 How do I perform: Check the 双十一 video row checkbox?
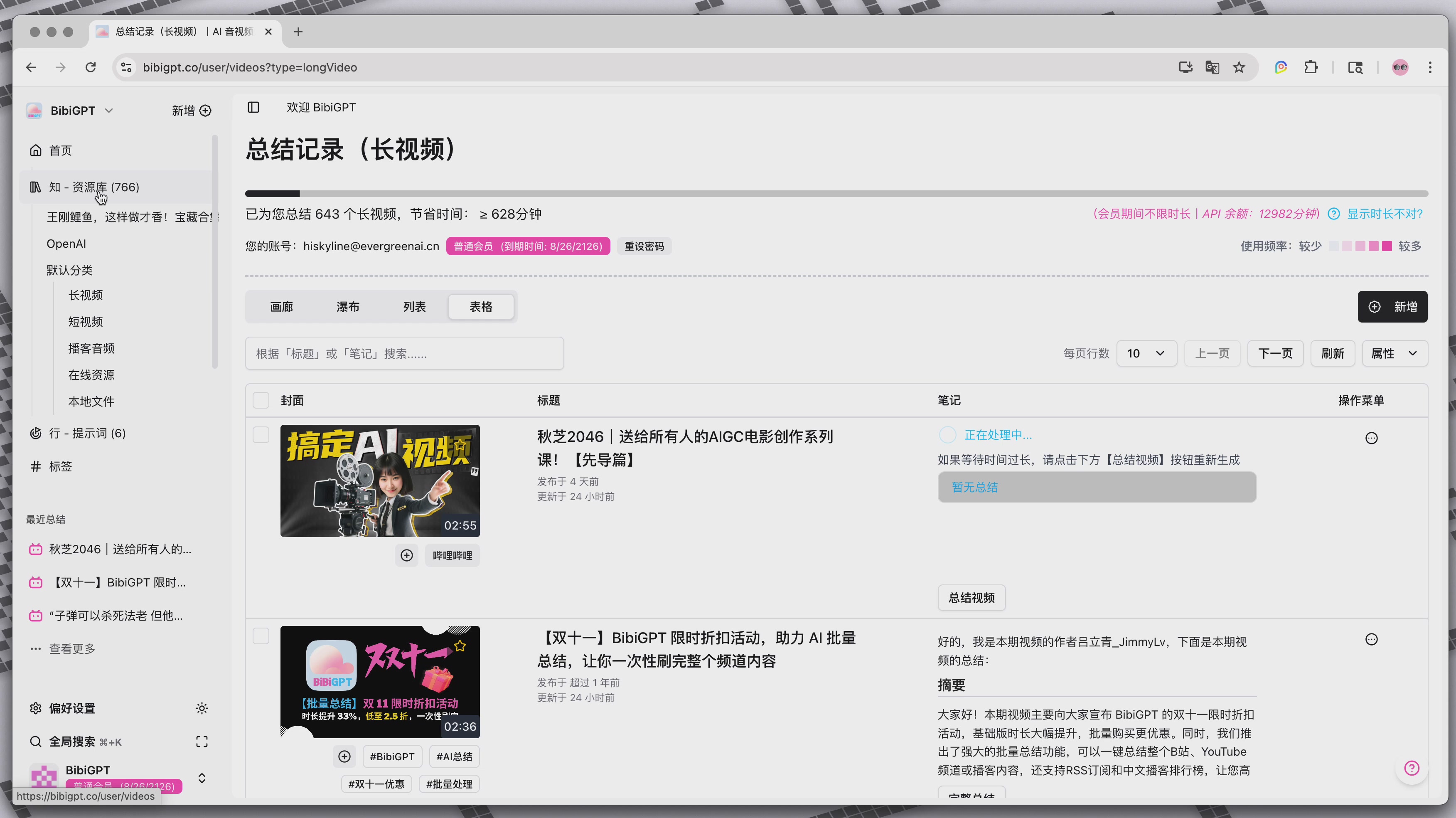(261, 636)
